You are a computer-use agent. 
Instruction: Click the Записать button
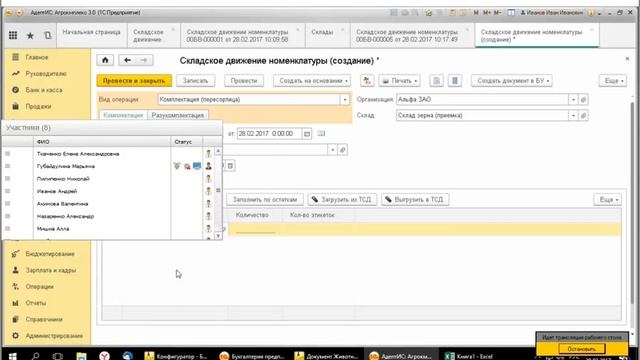(x=196, y=81)
